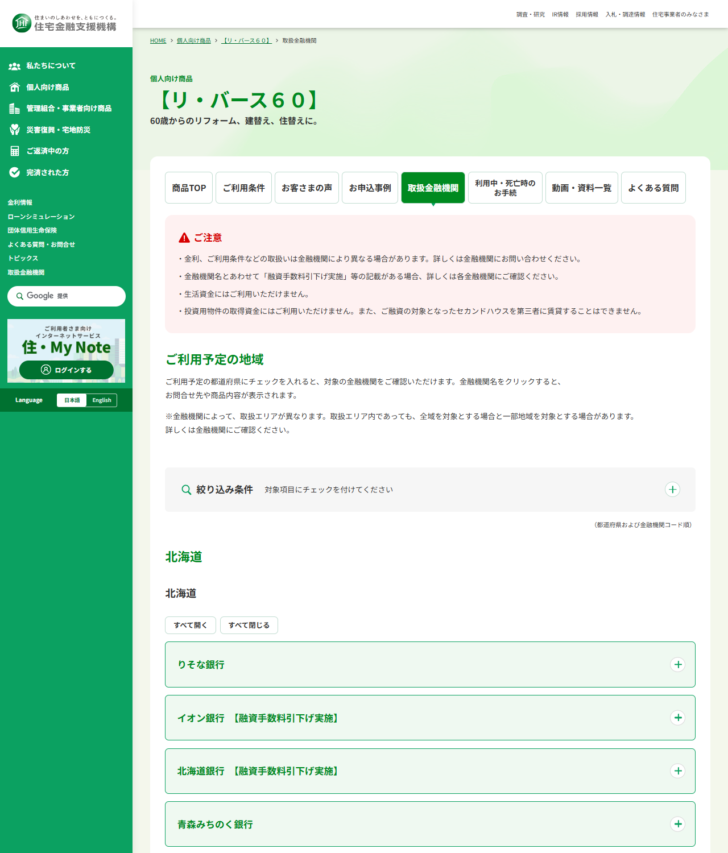
Task: Click the house icon beside 個人向け商品
Action: tap(15, 87)
